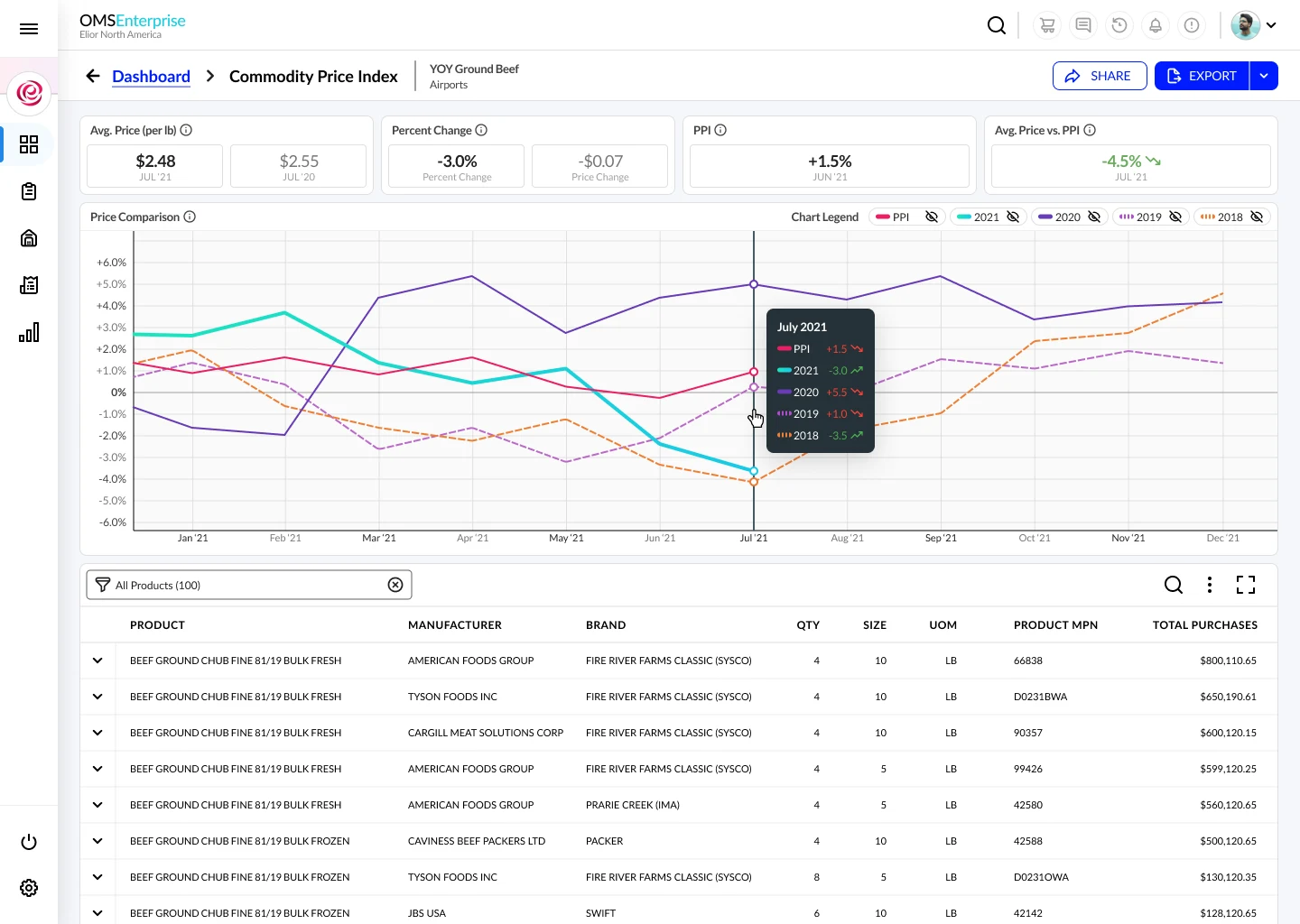Screen dimensions: 1300x924
Task: Open the Export button dropdown arrow
Action: coord(1264,76)
